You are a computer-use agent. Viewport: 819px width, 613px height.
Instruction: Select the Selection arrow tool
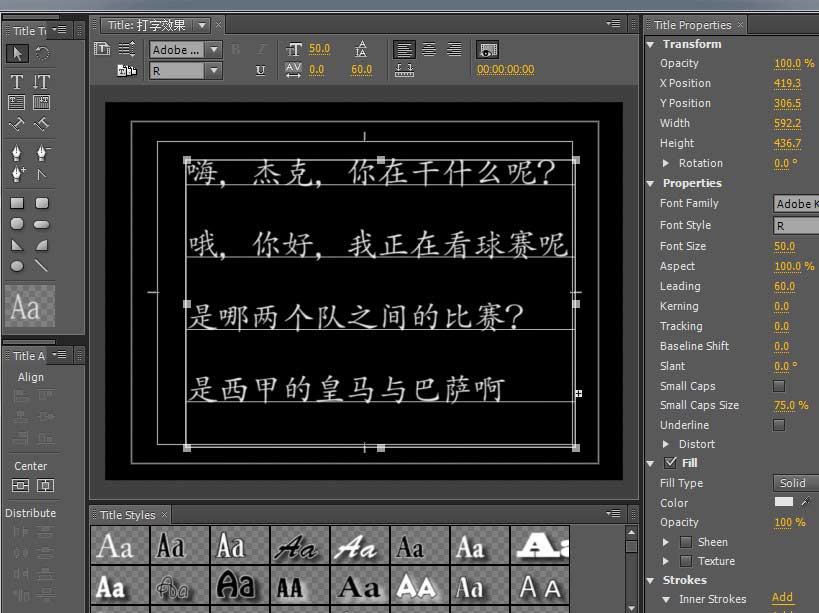click(x=16, y=52)
